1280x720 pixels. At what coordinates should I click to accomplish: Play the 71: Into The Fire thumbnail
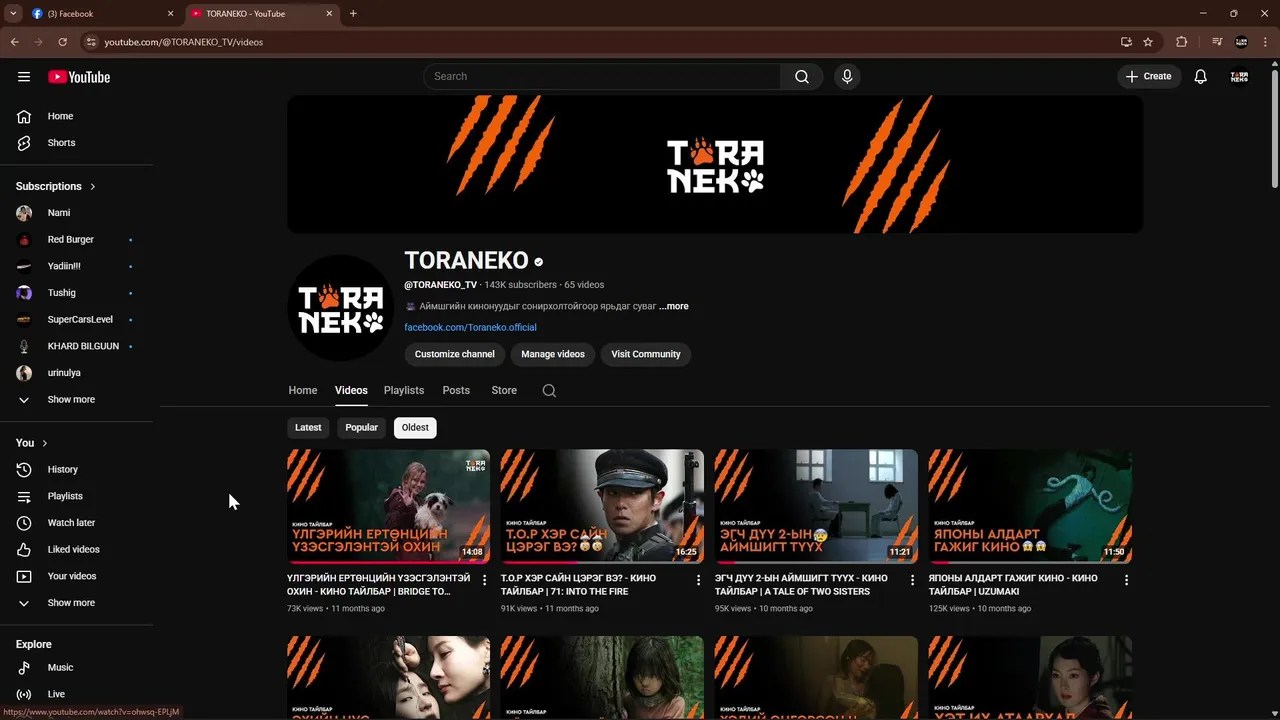click(602, 506)
